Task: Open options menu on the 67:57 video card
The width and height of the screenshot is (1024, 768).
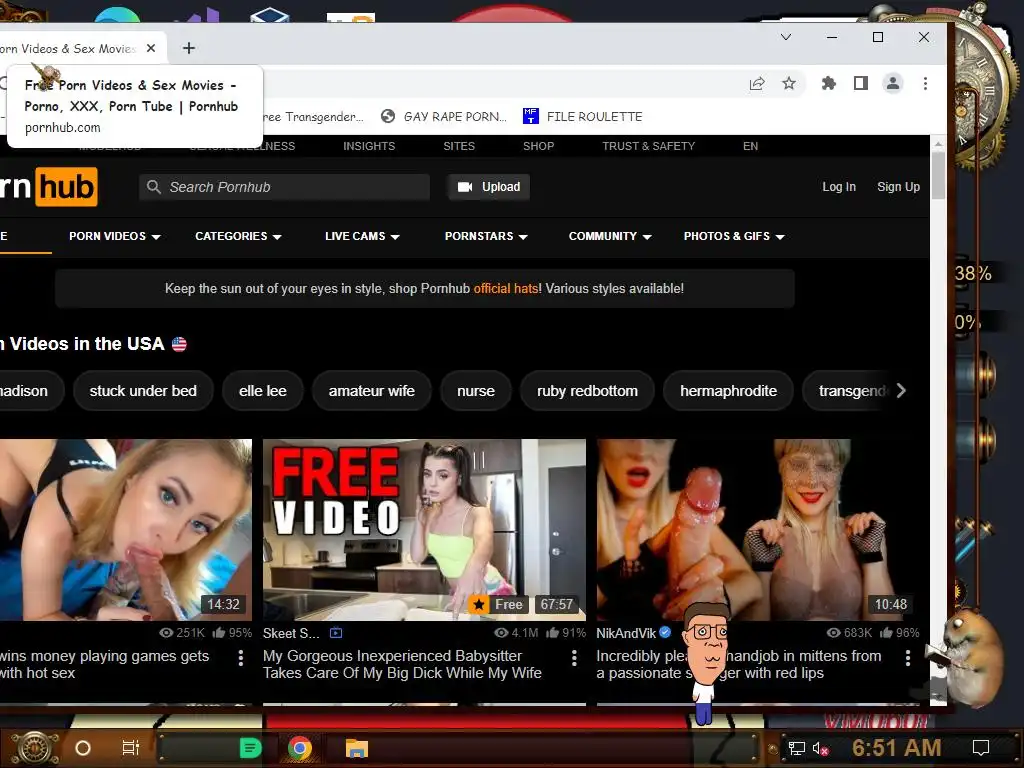Action: [x=574, y=658]
